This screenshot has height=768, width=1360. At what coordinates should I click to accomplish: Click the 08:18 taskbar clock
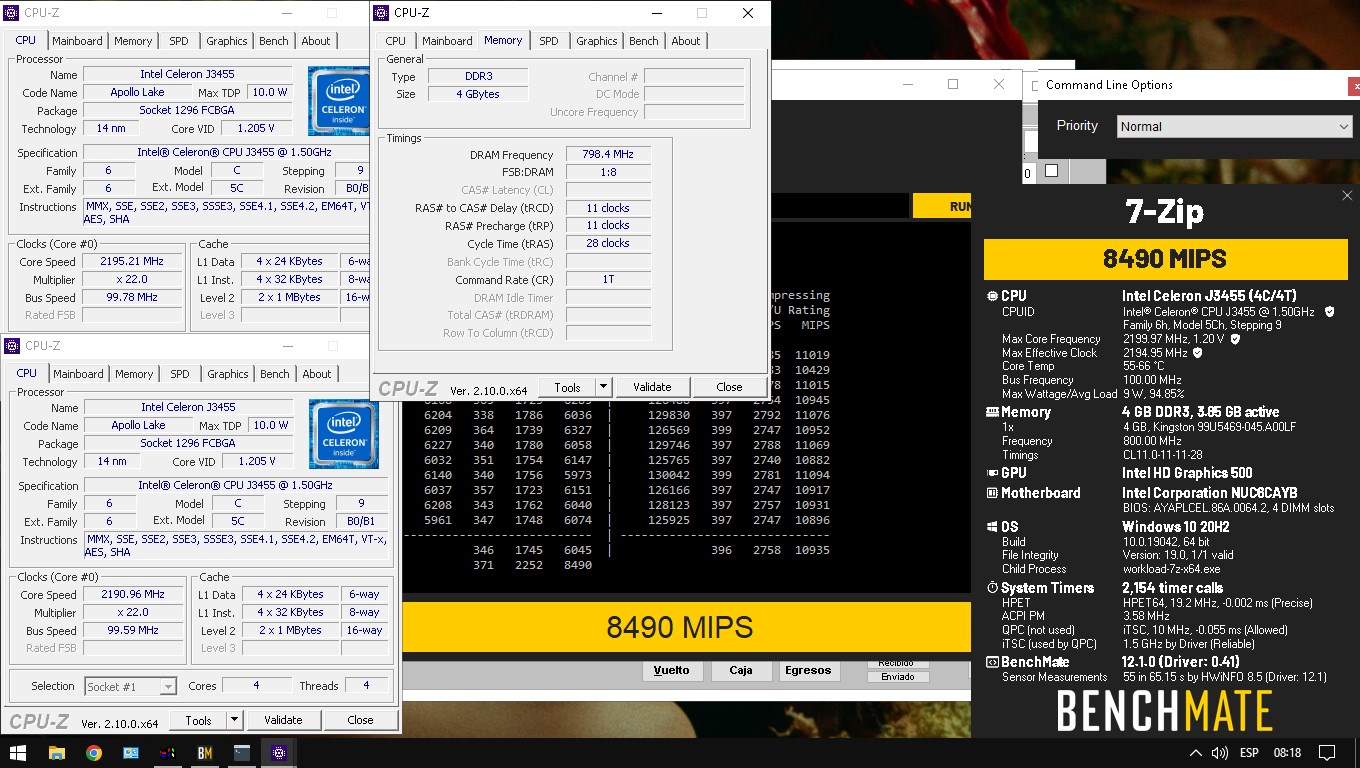1288,752
